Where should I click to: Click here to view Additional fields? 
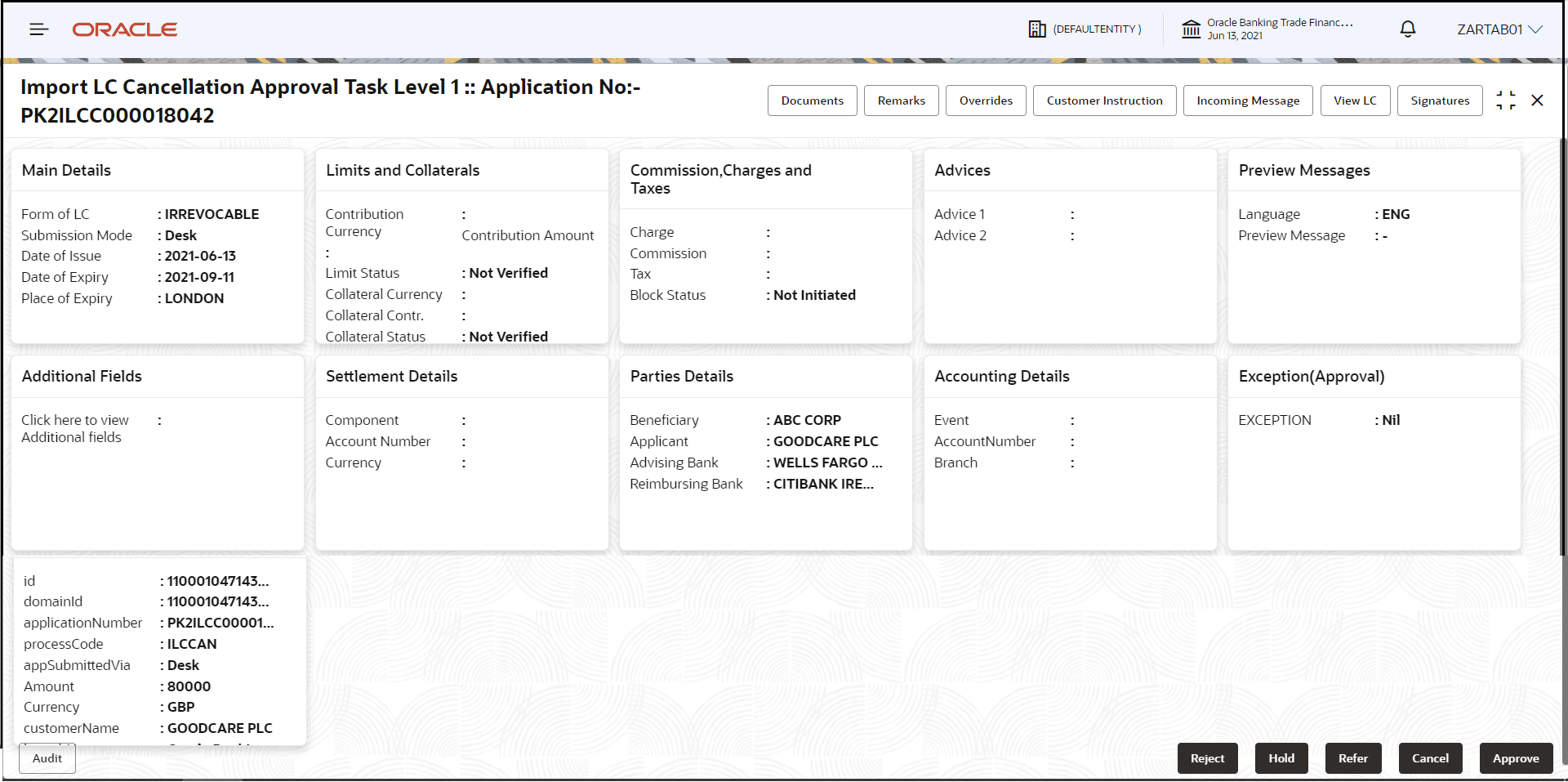click(x=75, y=428)
